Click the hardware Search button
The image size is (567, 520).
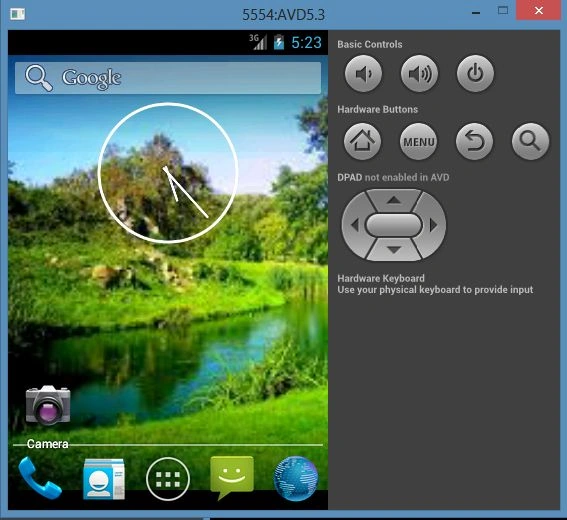point(530,141)
